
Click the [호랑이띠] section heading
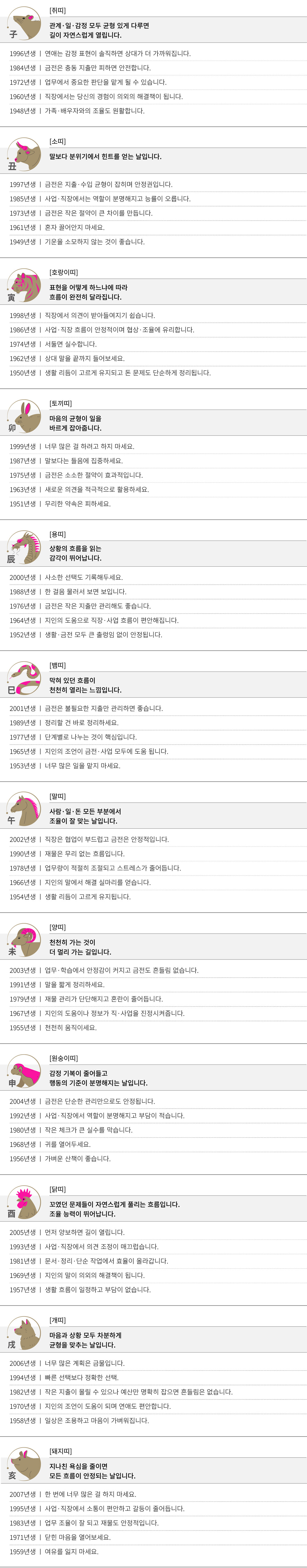[63, 272]
